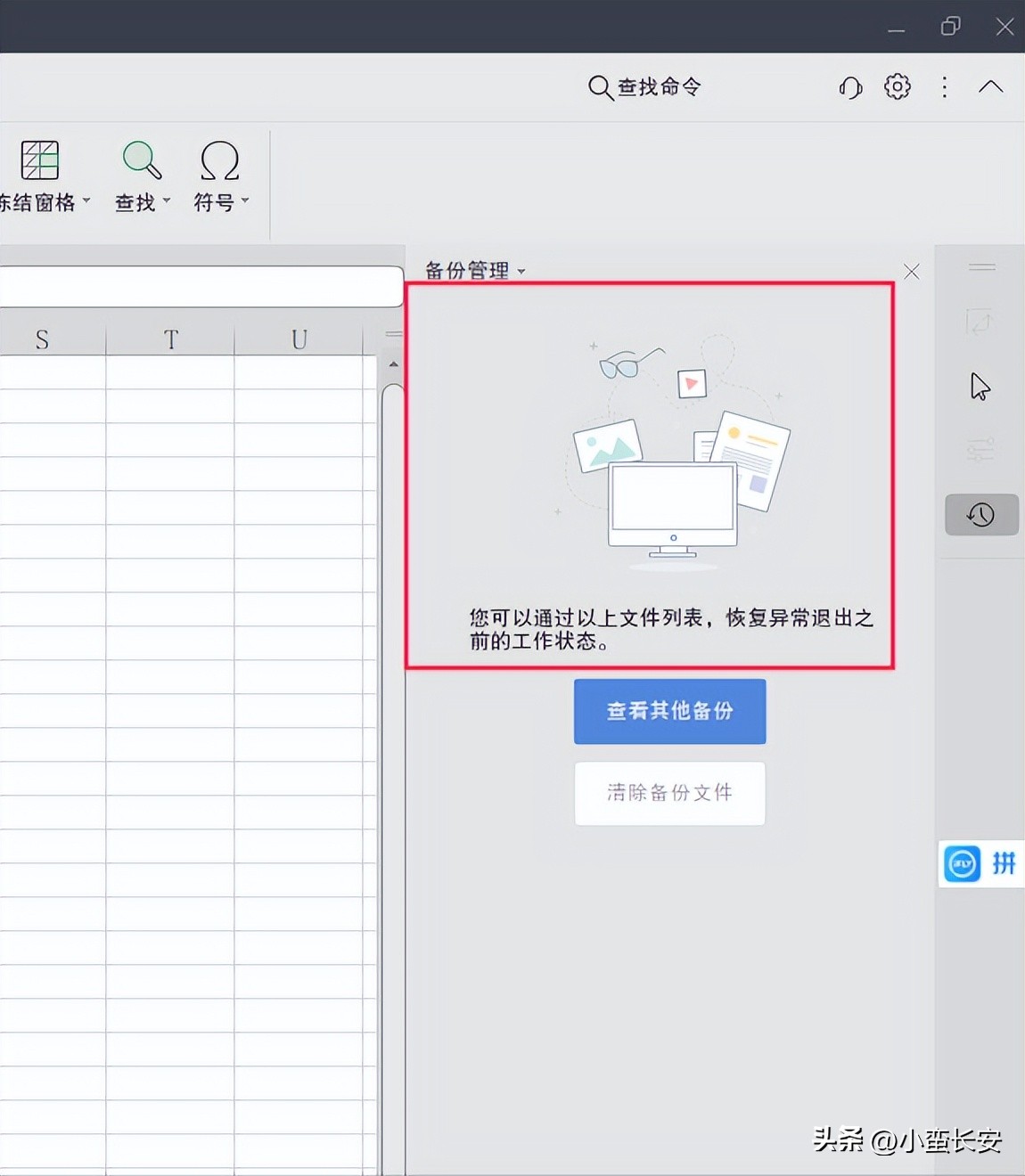Click the 清除备份文件 button
The width and height of the screenshot is (1025, 1176).
point(669,793)
